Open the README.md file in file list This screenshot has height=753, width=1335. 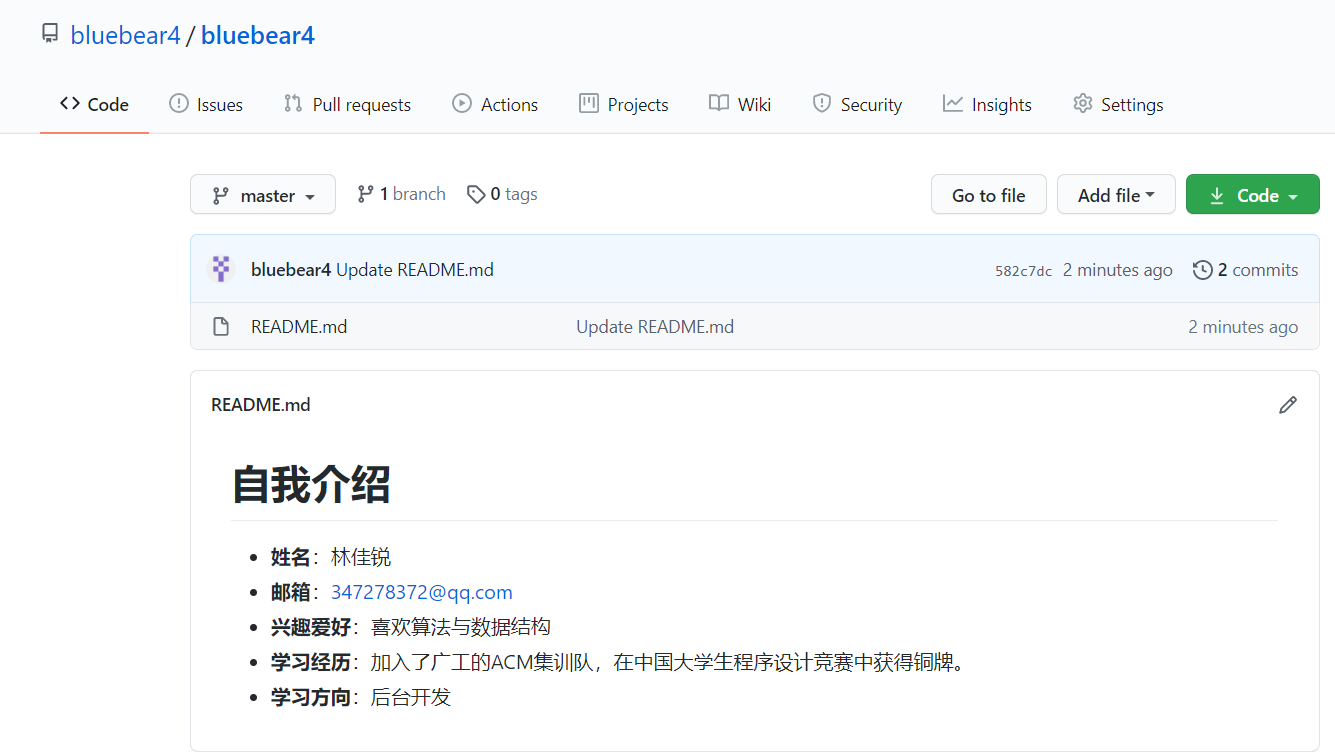tap(299, 327)
